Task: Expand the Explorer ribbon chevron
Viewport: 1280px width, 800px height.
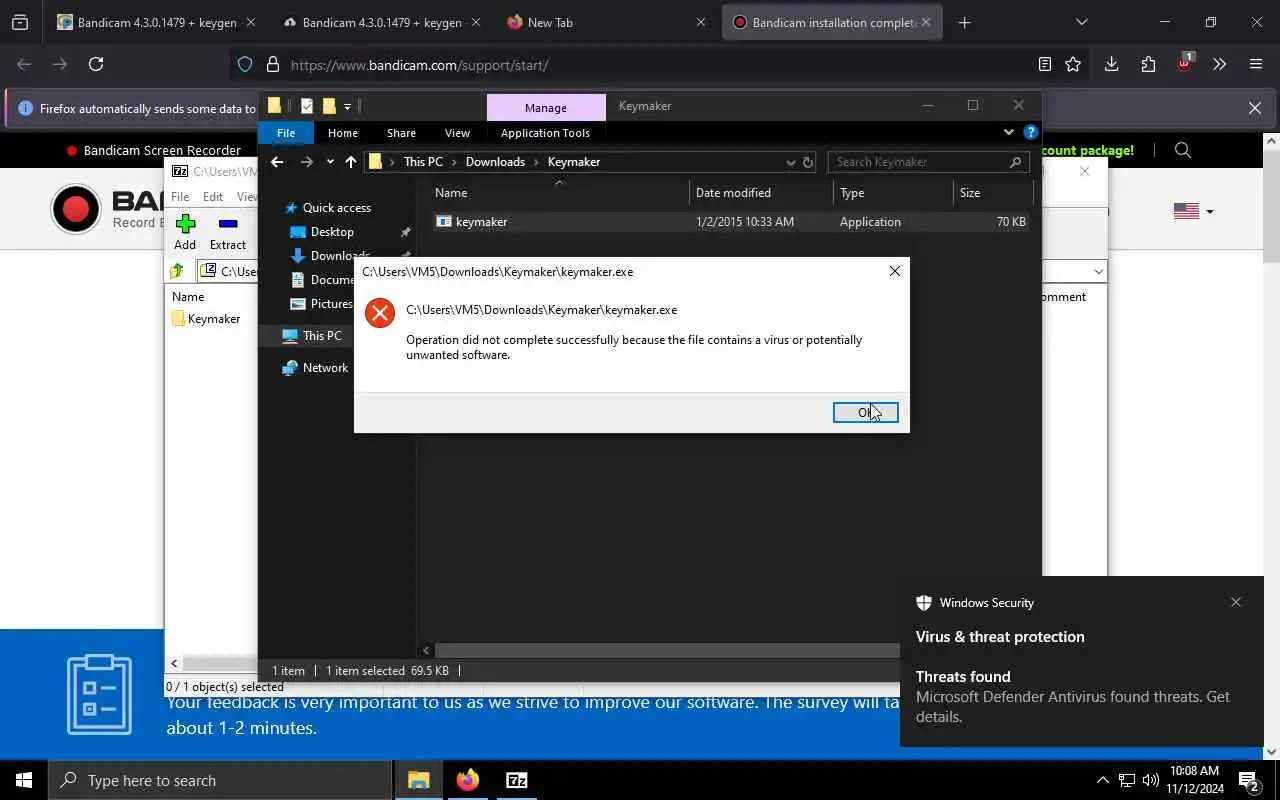Action: [x=1008, y=132]
